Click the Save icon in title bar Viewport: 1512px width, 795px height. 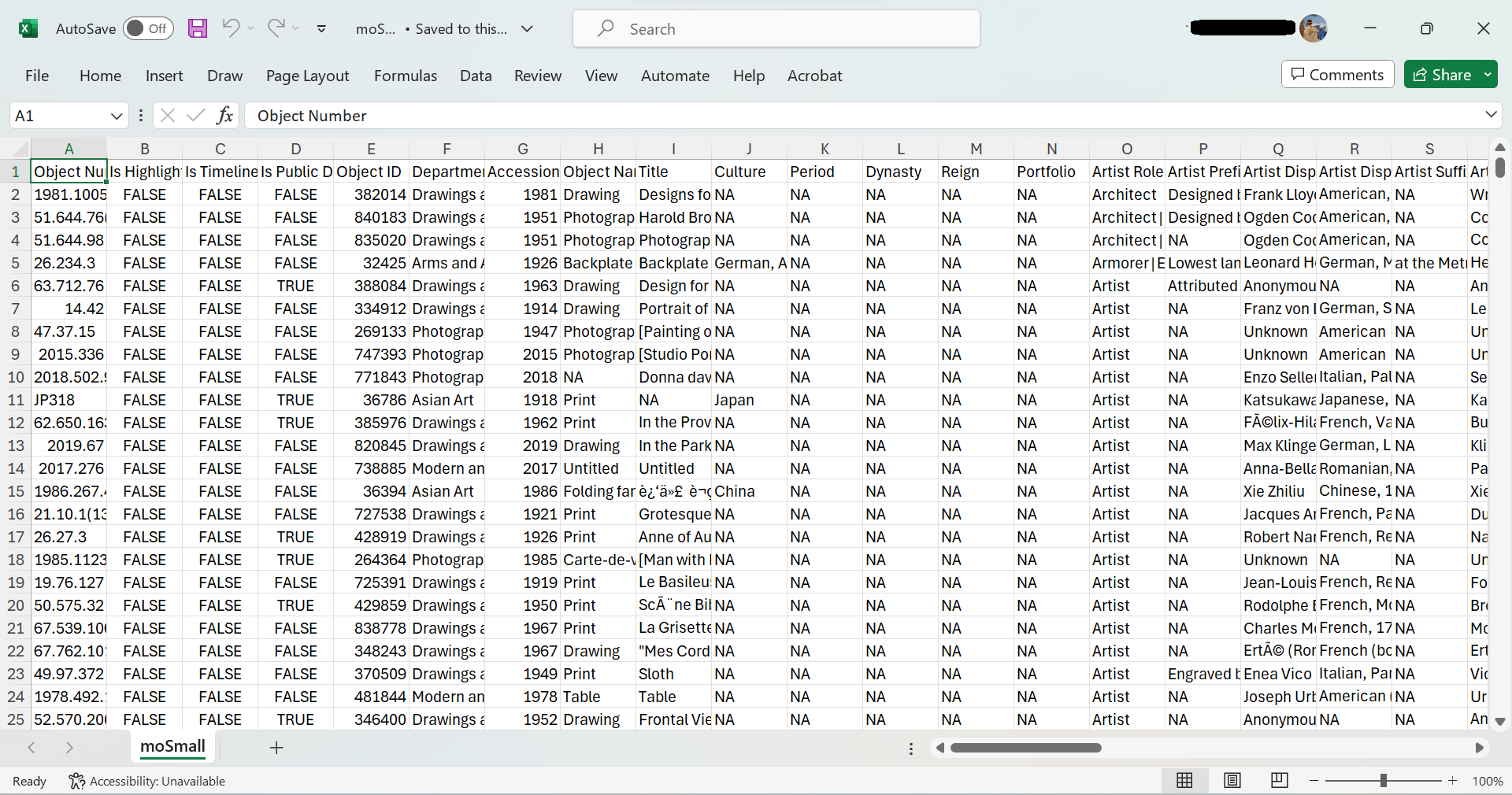coord(198,29)
